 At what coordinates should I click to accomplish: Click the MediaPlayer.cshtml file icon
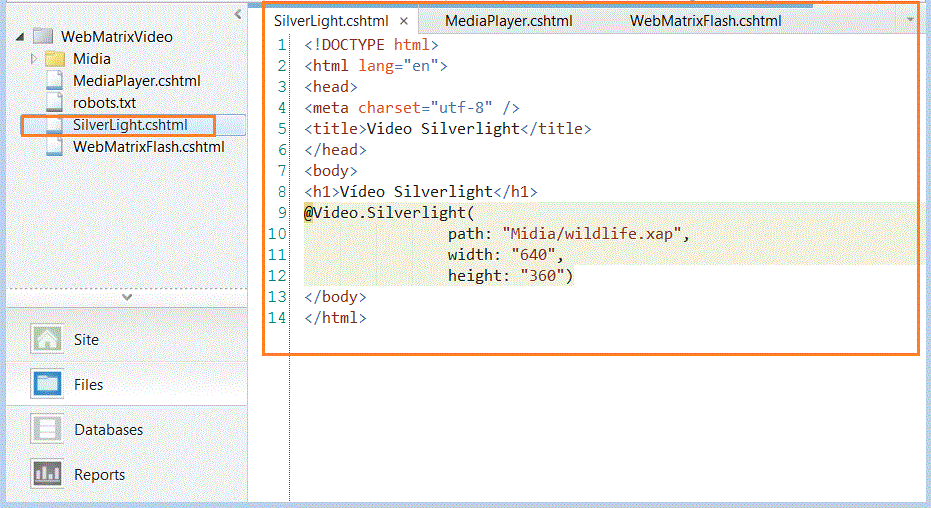click(x=55, y=80)
